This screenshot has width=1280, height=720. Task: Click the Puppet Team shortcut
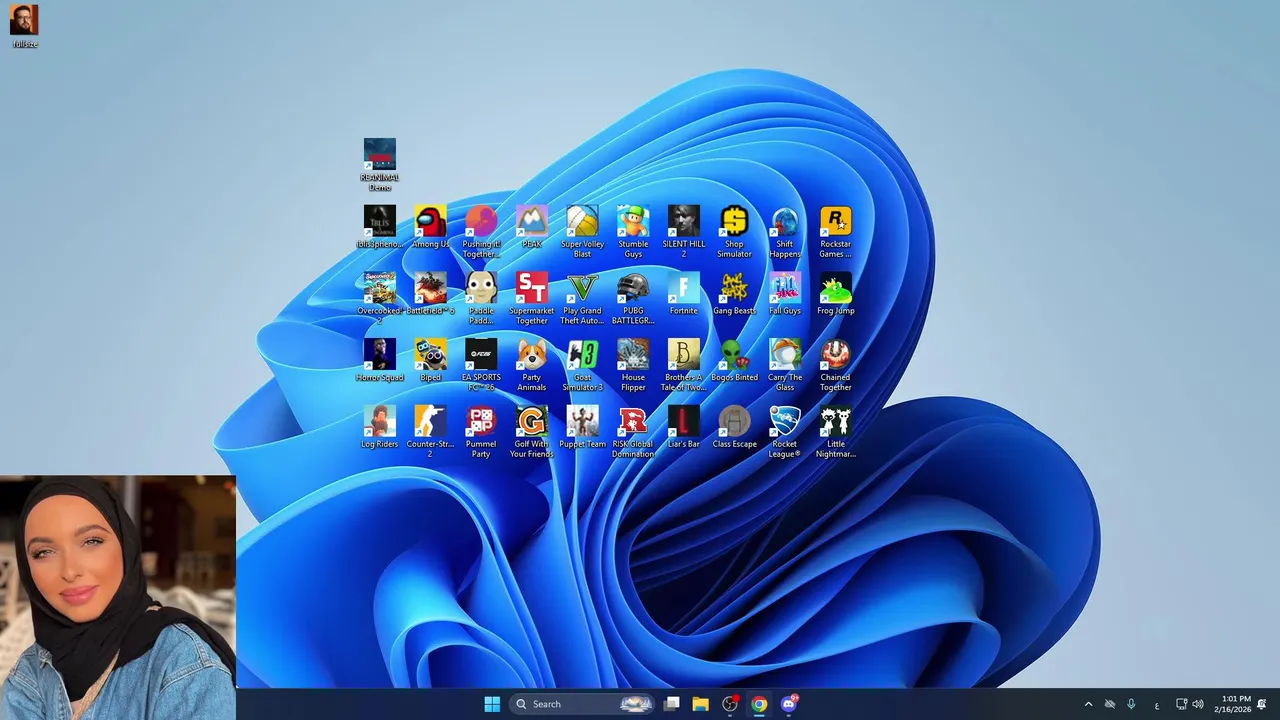(x=582, y=427)
